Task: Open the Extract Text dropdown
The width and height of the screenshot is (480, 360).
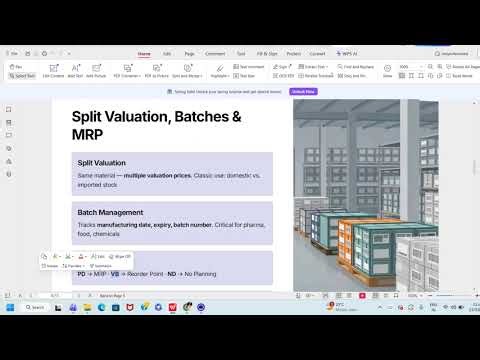Action: tap(313, 67)
